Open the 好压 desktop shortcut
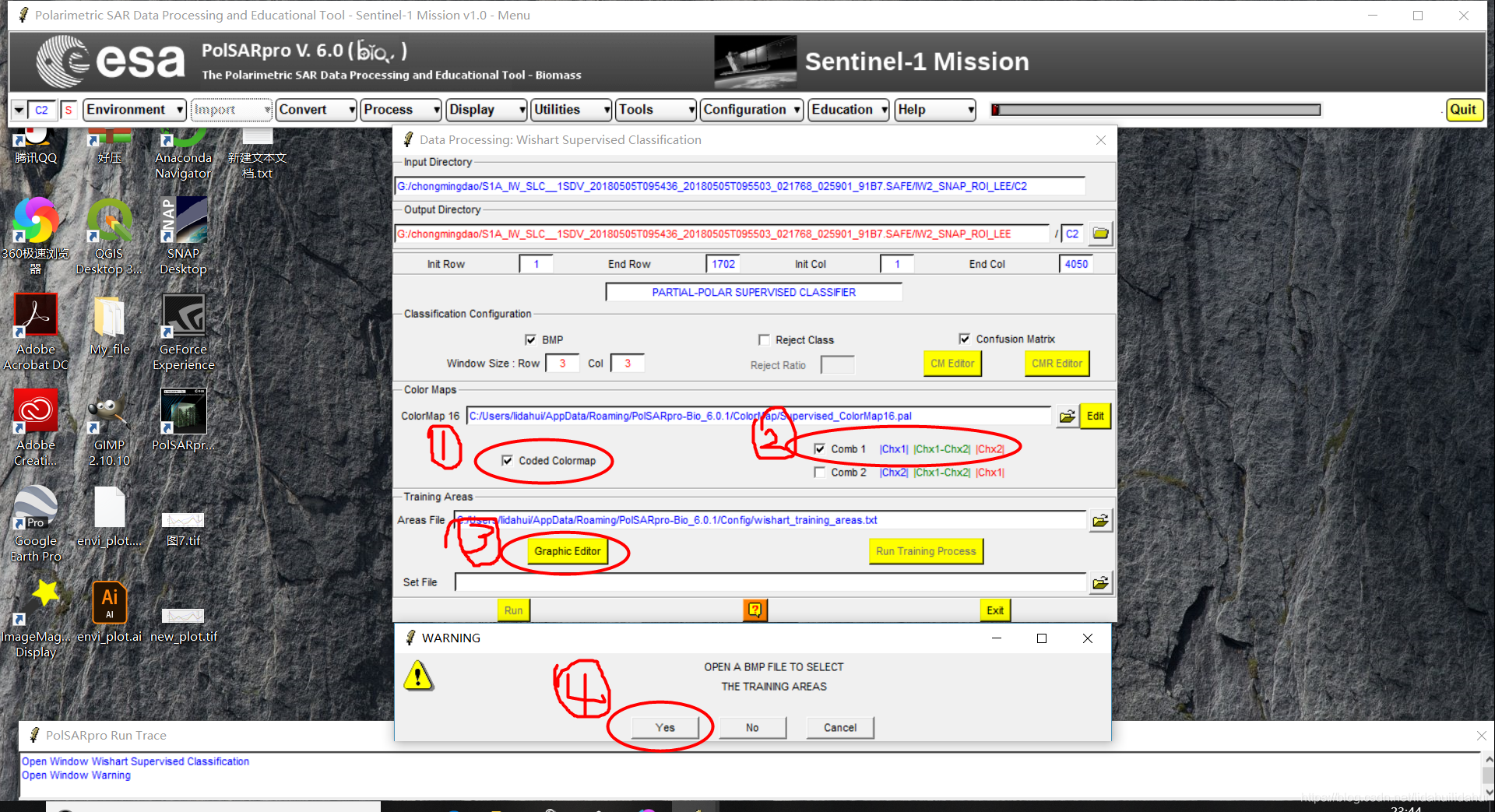The width and height of the screenshot is (1495, 812). point(109,147)
